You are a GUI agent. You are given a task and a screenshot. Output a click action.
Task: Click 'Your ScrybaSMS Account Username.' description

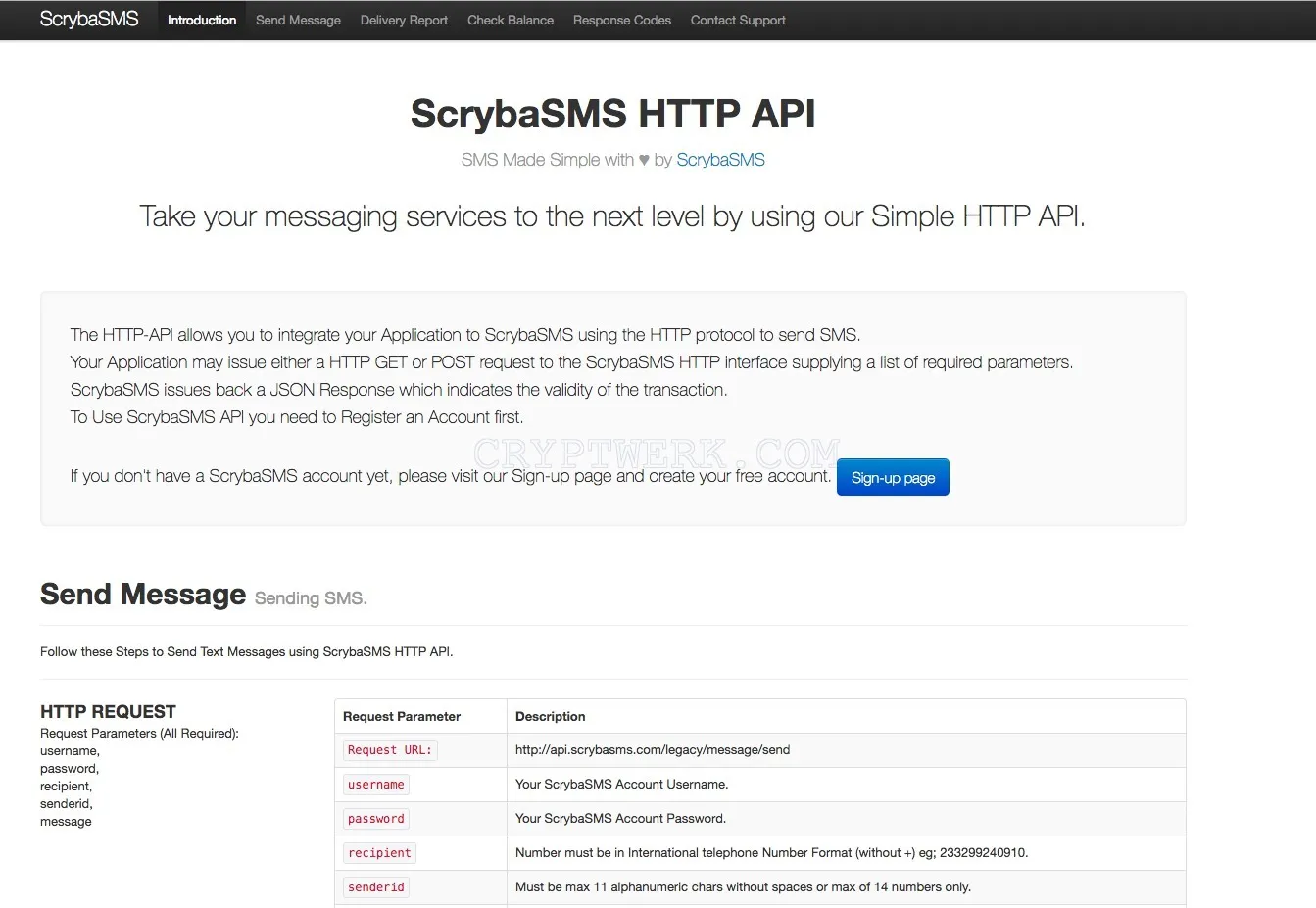pos(621,785)
